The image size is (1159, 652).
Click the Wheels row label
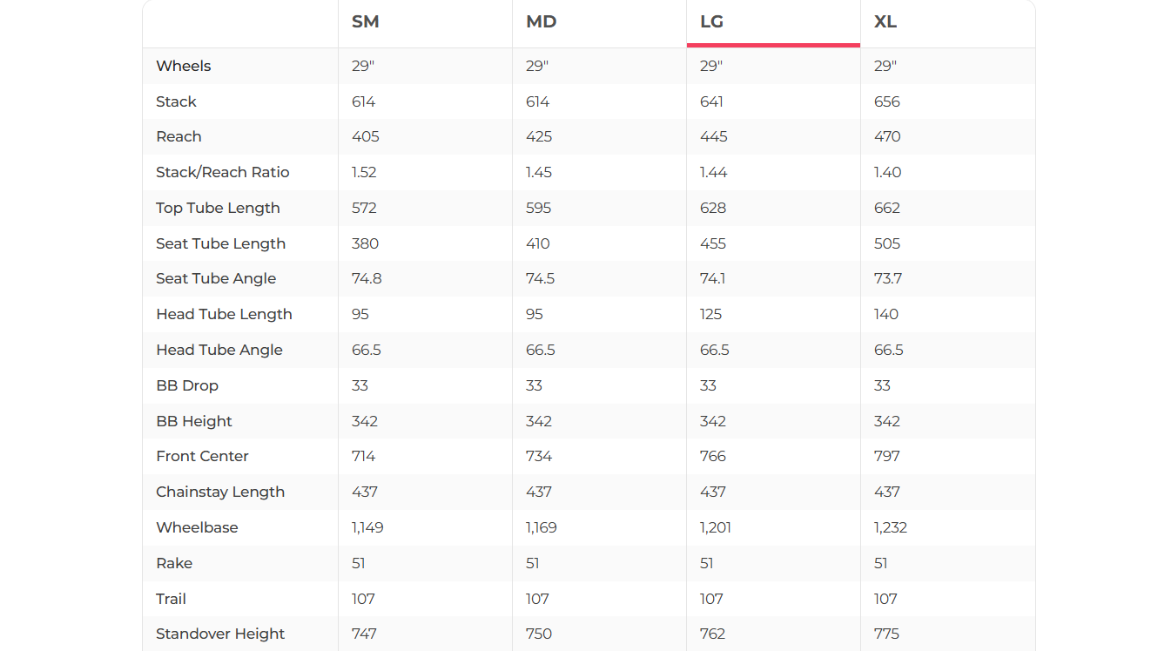(x=184, y=66)
